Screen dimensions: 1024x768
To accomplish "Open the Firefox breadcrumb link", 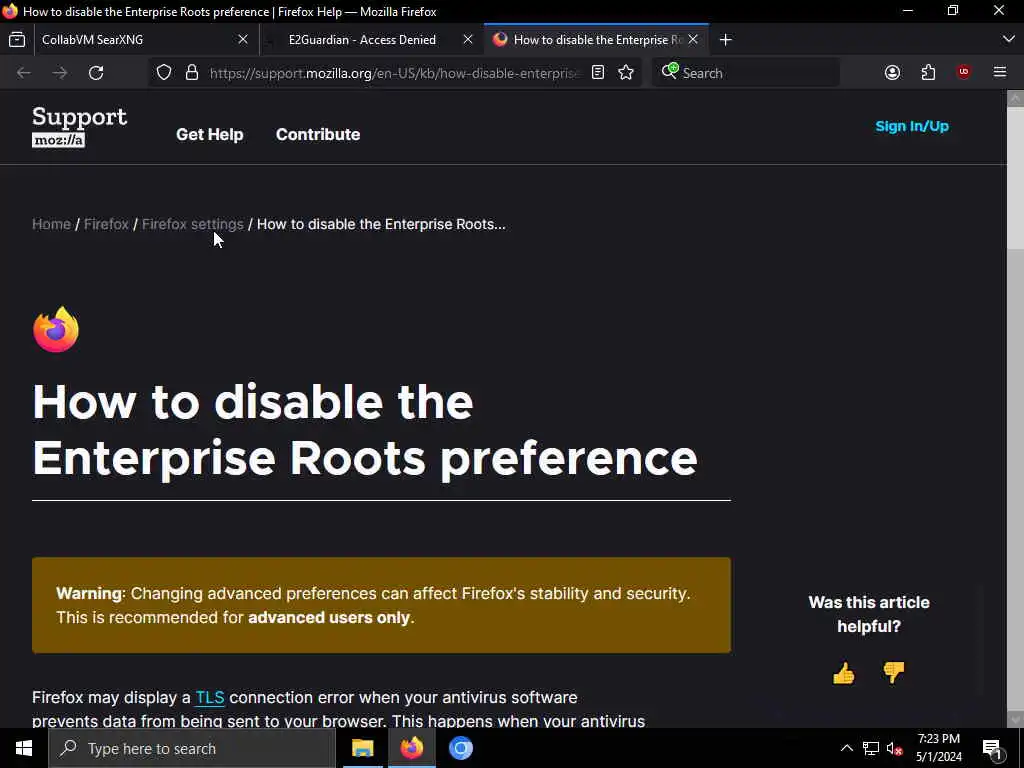I will [x=106, y=224].
